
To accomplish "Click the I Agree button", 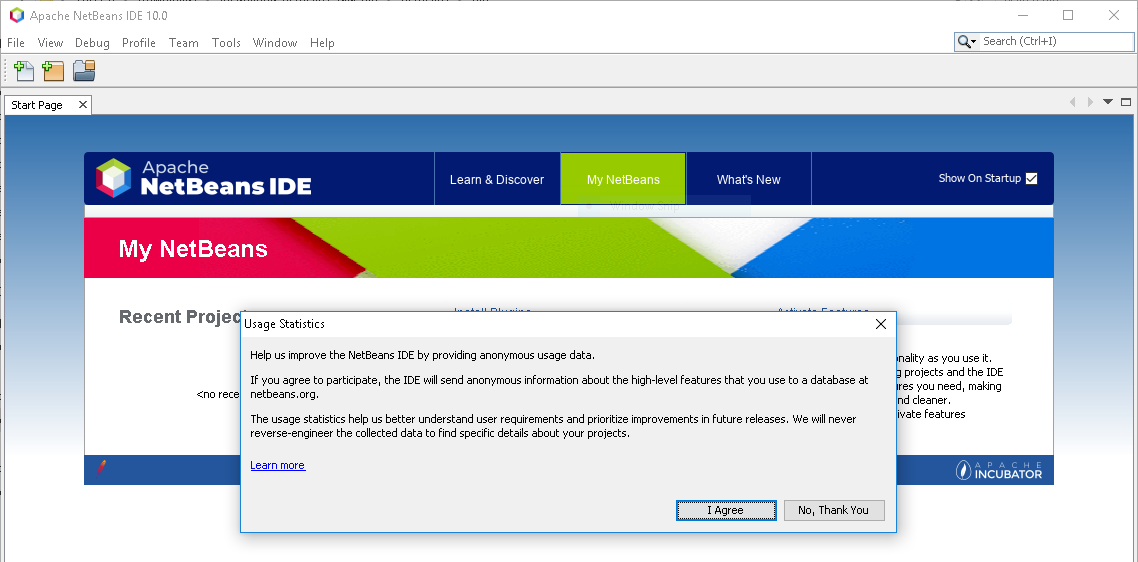I will point(726,510).
